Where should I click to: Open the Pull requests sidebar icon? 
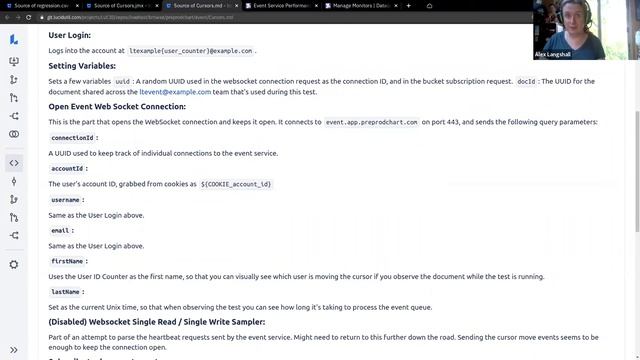click(x=14, y=218)
